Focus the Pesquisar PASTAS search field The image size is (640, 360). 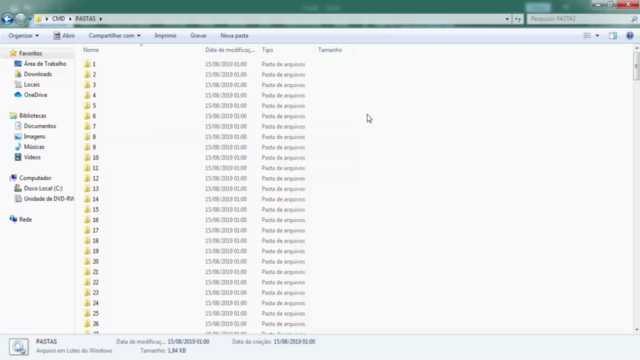579,19
